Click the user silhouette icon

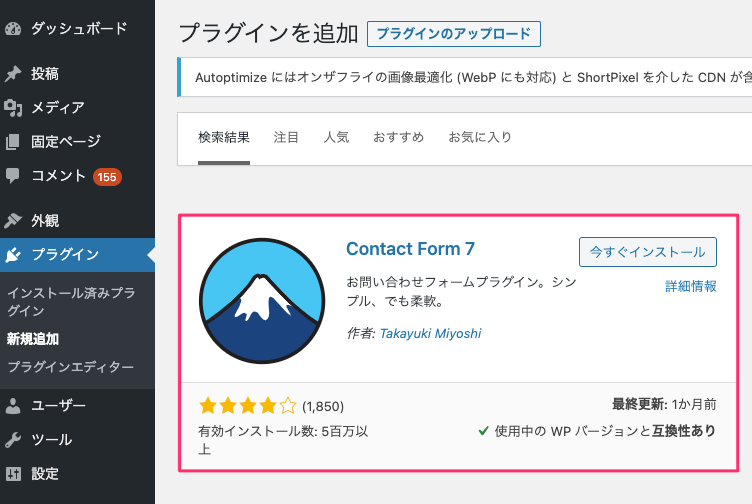pyautogui.click(x=13, y=406)
